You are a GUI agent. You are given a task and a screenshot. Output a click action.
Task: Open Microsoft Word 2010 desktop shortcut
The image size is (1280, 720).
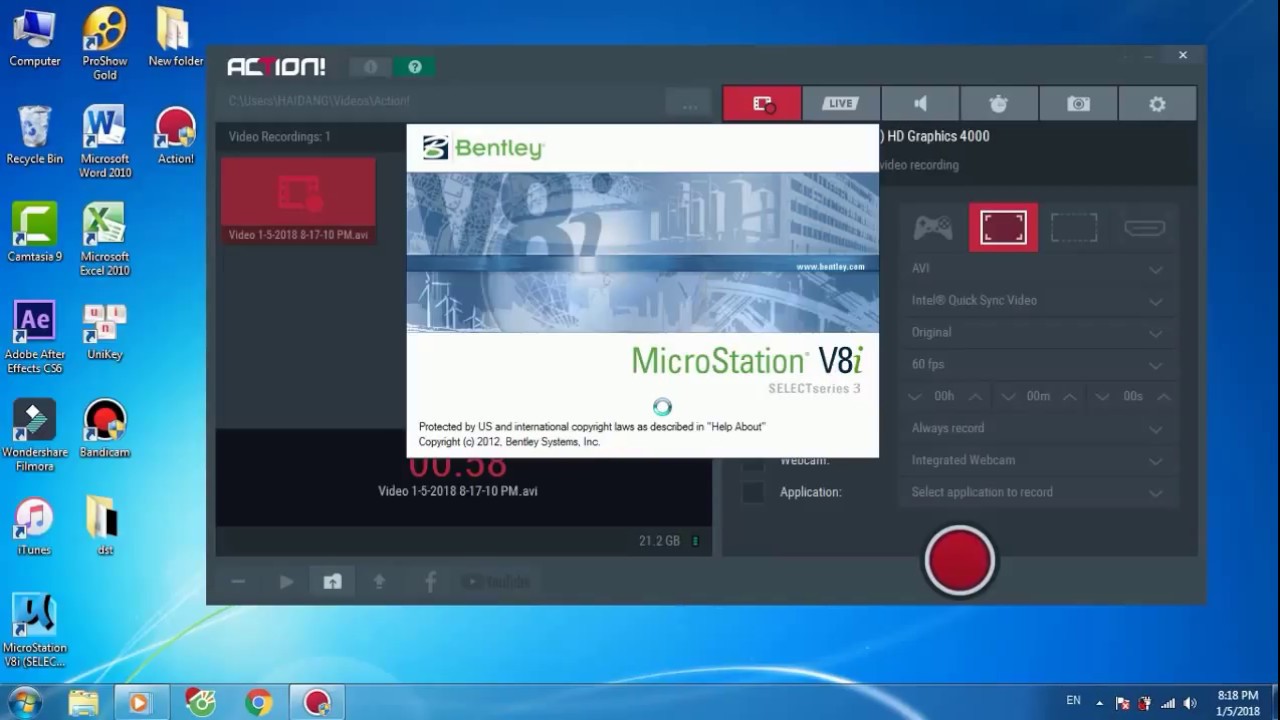pos(105,141)
